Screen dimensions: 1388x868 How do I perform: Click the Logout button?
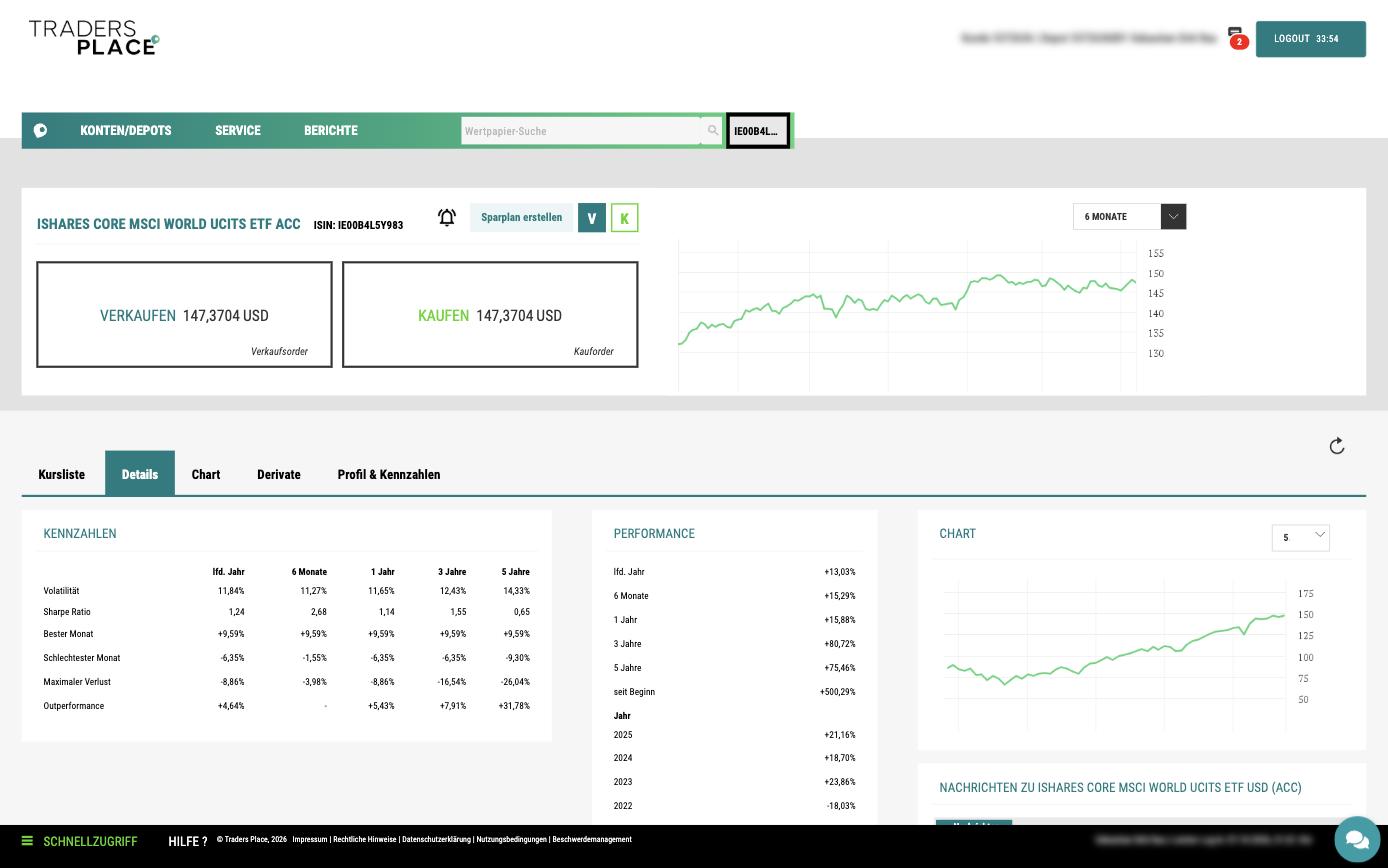[x=1311, y=39]
